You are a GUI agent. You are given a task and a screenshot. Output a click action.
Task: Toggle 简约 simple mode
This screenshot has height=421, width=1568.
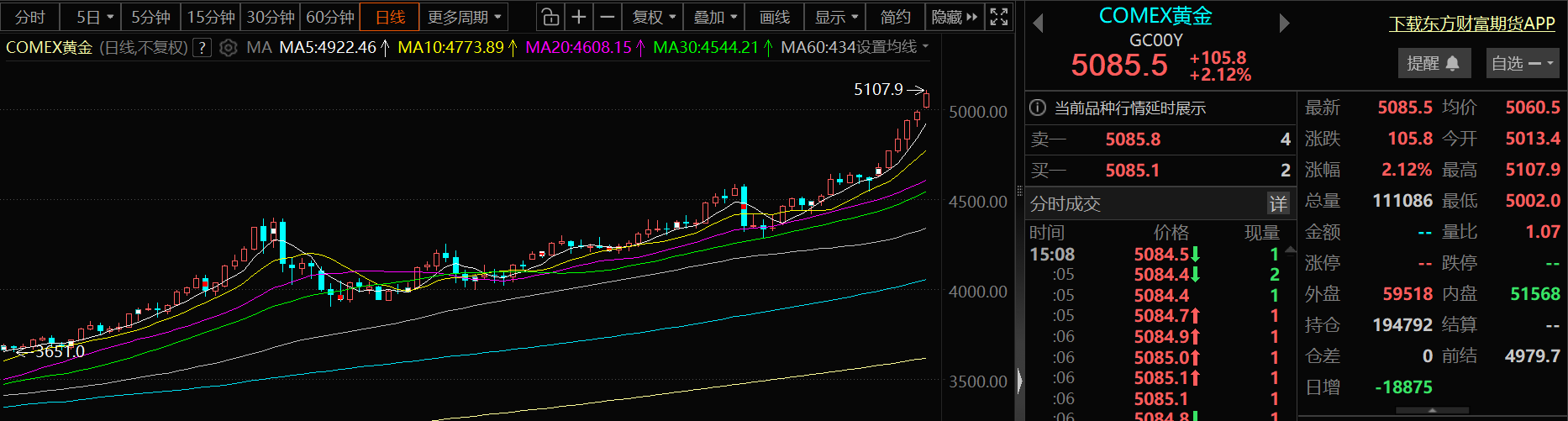(x=895, y=17)
